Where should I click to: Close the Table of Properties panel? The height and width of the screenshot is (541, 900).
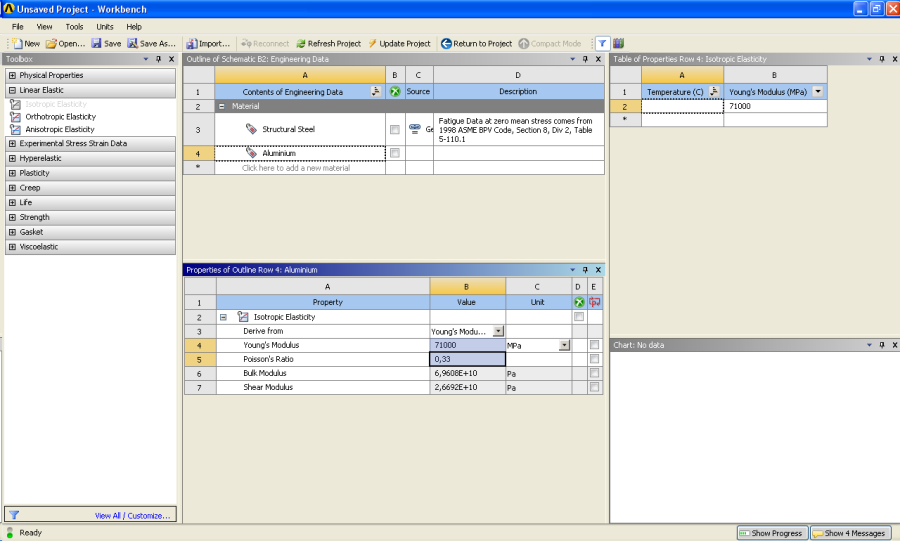895,59
